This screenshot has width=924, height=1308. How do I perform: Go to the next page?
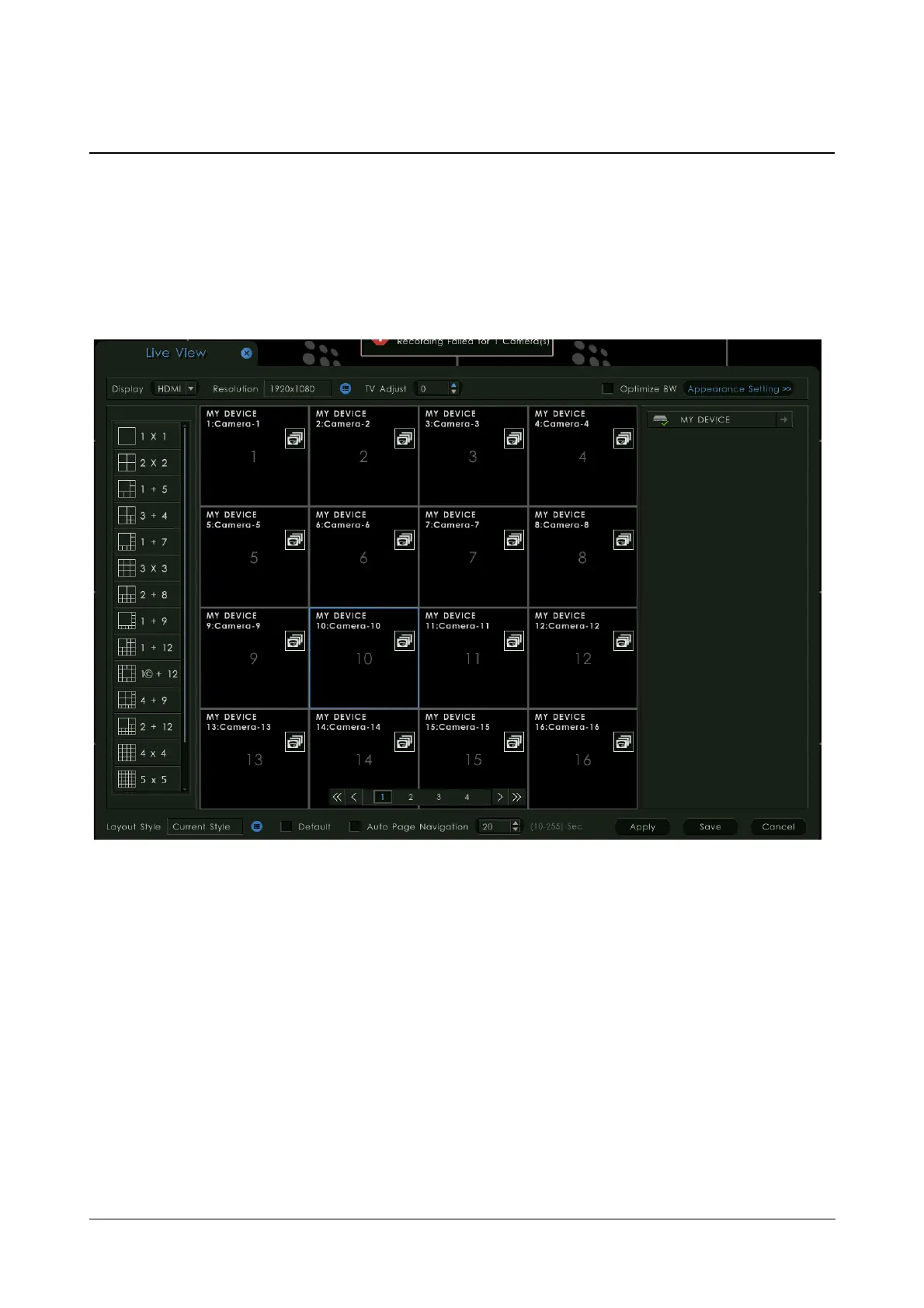(500, 797)
